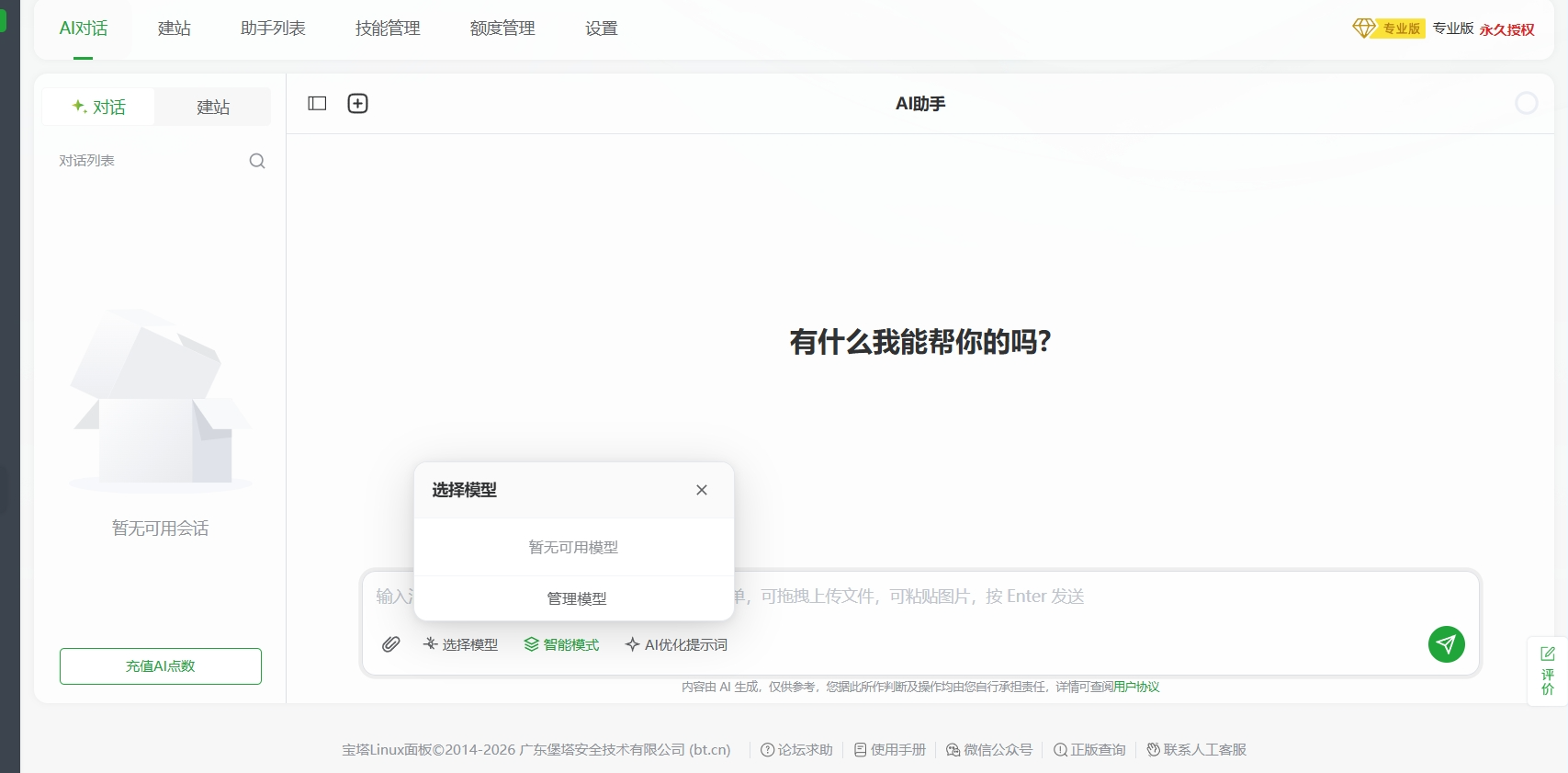The height and width of the screenshot is (773, 1568).
Task: Toggle the sidebar collapse icon
Action: 317,104
